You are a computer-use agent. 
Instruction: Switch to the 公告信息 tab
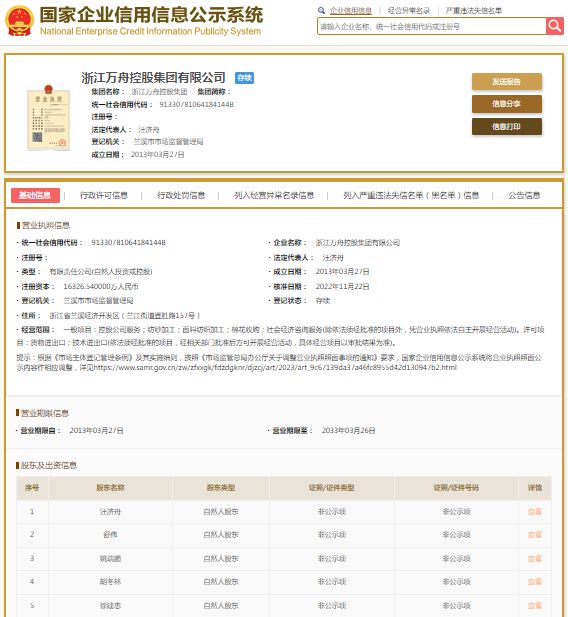point(524,195)
